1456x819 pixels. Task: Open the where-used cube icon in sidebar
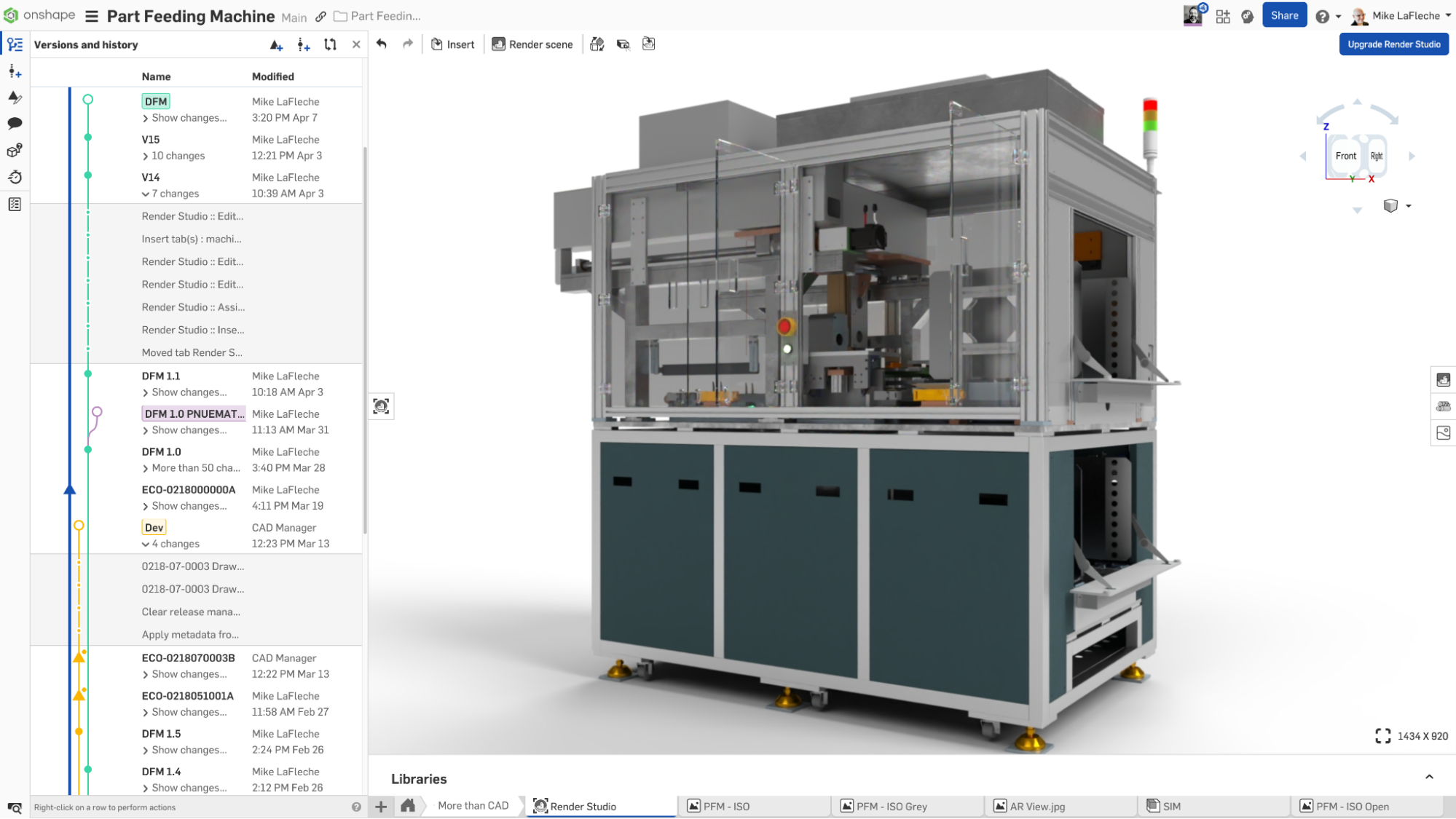tap(15, 151)
